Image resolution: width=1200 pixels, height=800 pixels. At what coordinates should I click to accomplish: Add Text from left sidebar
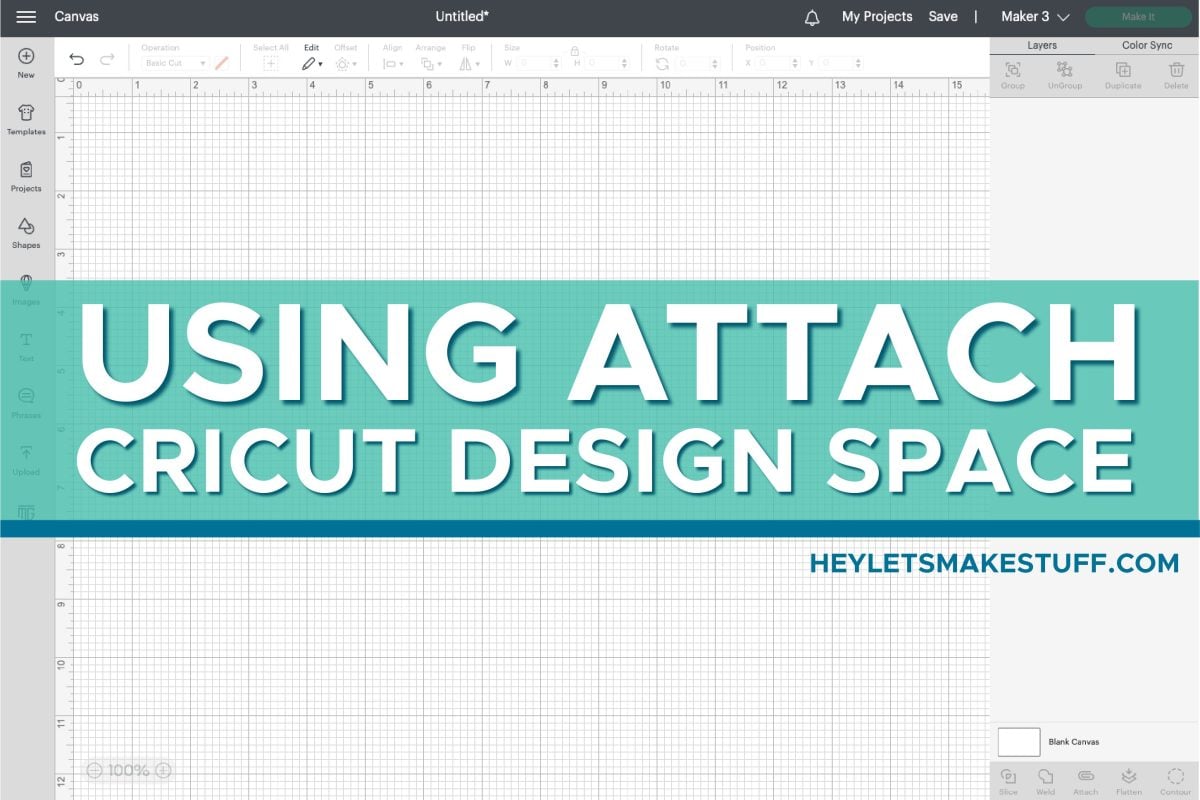tap(26, 347)
